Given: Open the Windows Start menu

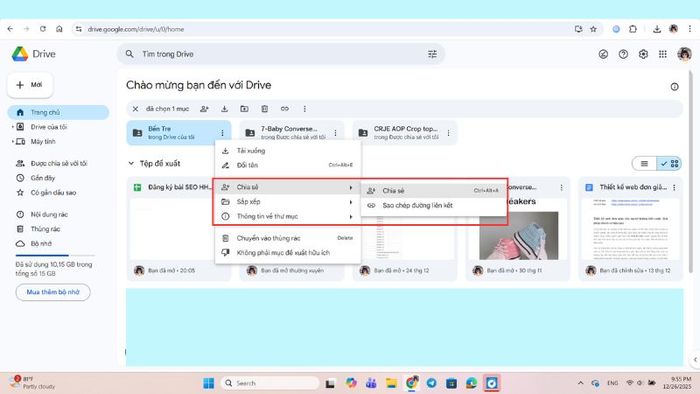Looking at the screenshot, I should tap(208, 383).
